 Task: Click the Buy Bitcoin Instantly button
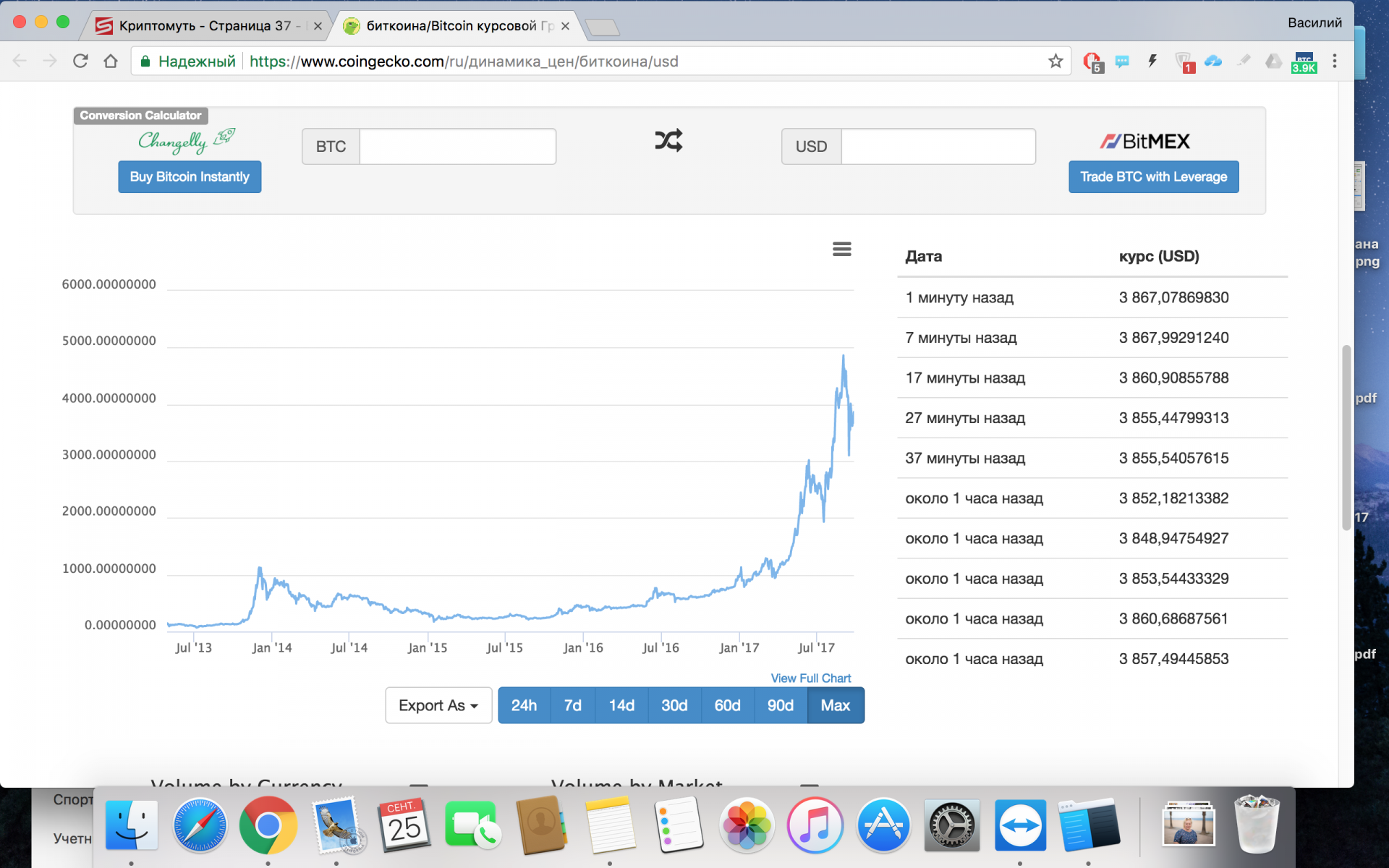(190, 176)
